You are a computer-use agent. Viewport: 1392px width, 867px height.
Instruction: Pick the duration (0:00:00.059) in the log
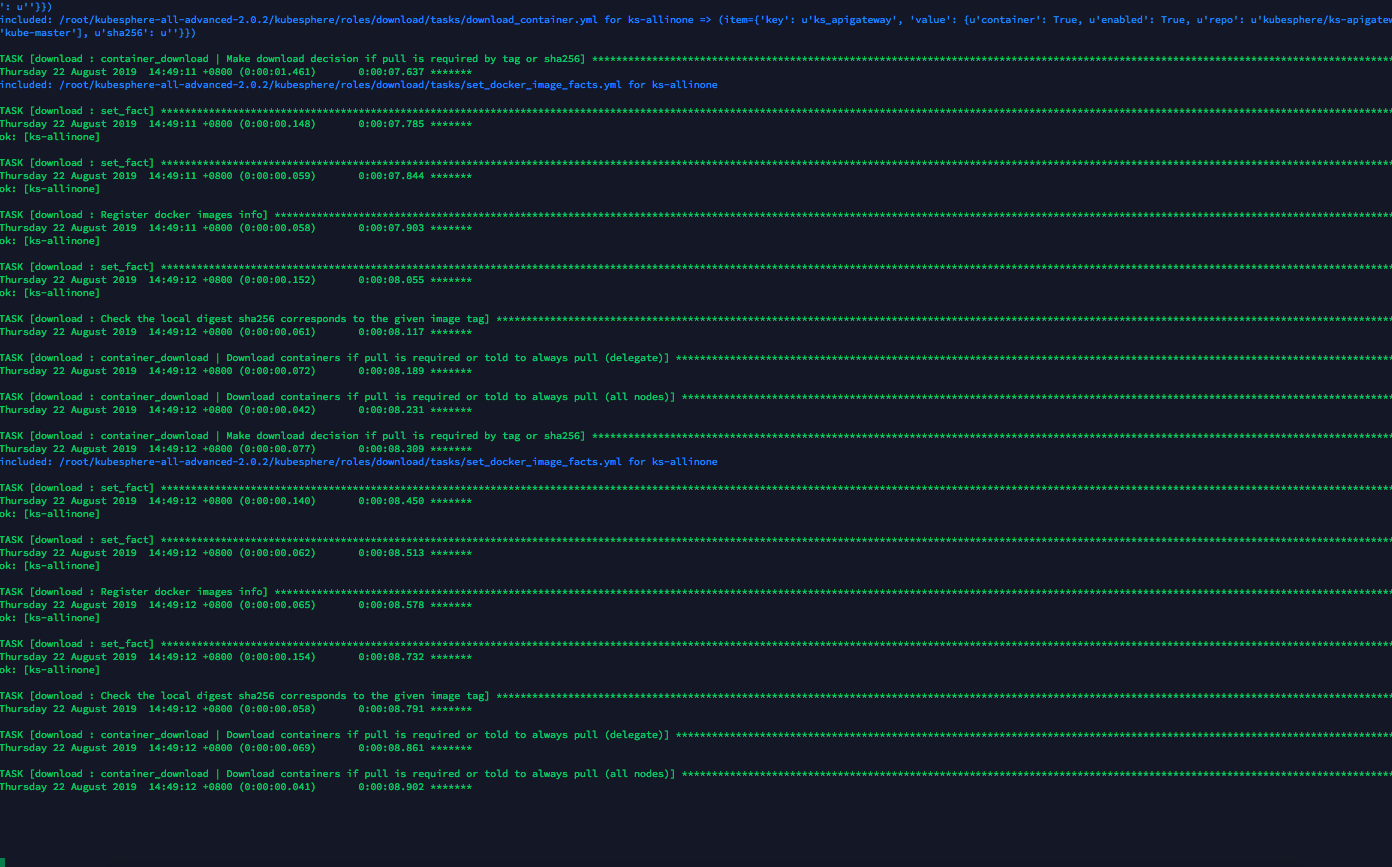[x=277, y=176]
